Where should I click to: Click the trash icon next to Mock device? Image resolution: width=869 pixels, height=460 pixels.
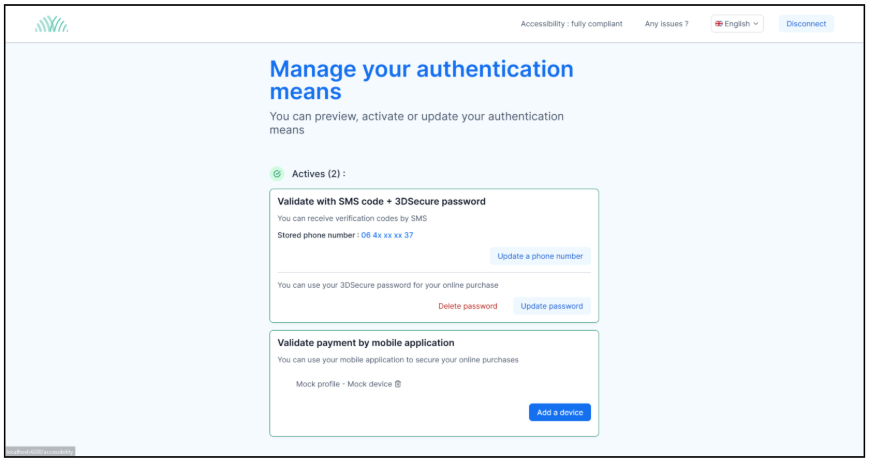pyautogui.click(x=398, y=384)
